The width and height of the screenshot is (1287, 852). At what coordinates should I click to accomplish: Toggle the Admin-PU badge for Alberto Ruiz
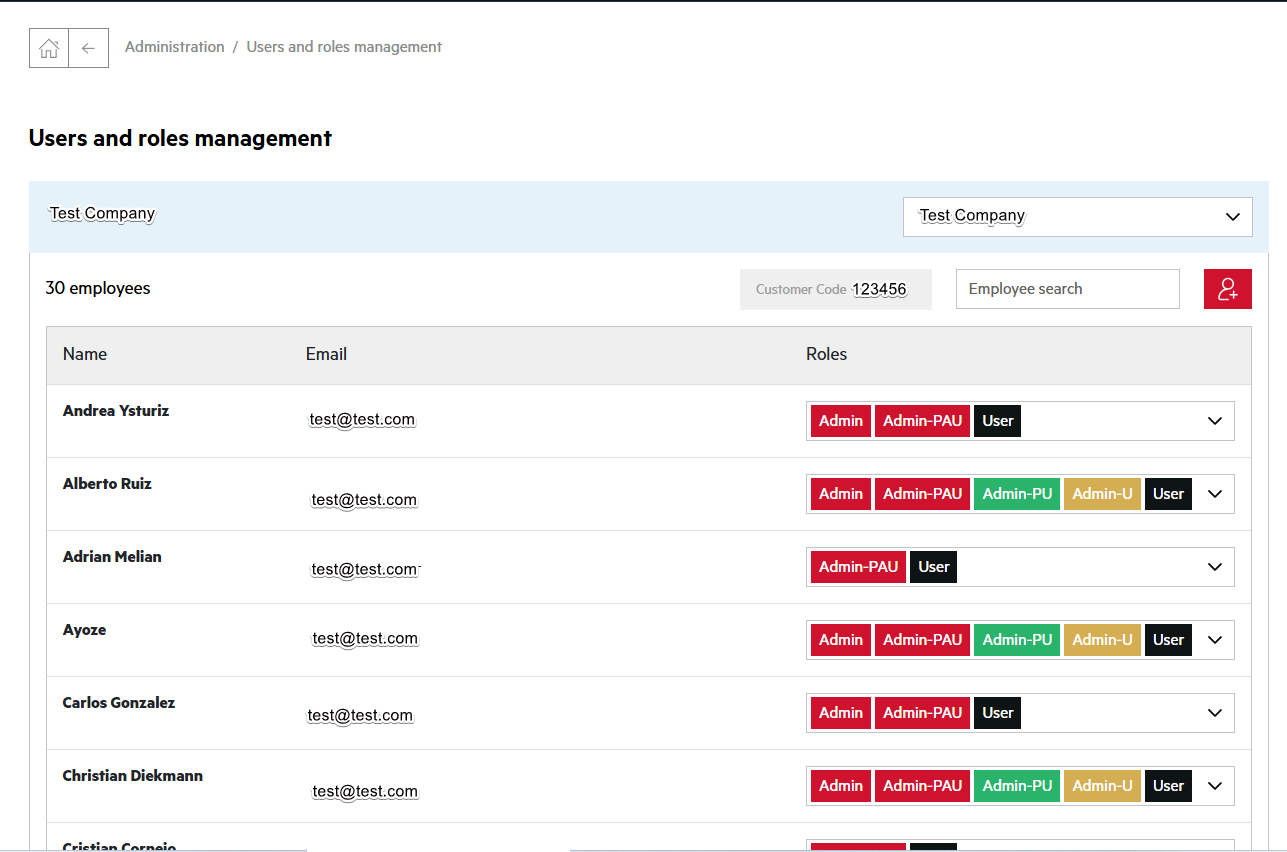[x=1016, y=493]
